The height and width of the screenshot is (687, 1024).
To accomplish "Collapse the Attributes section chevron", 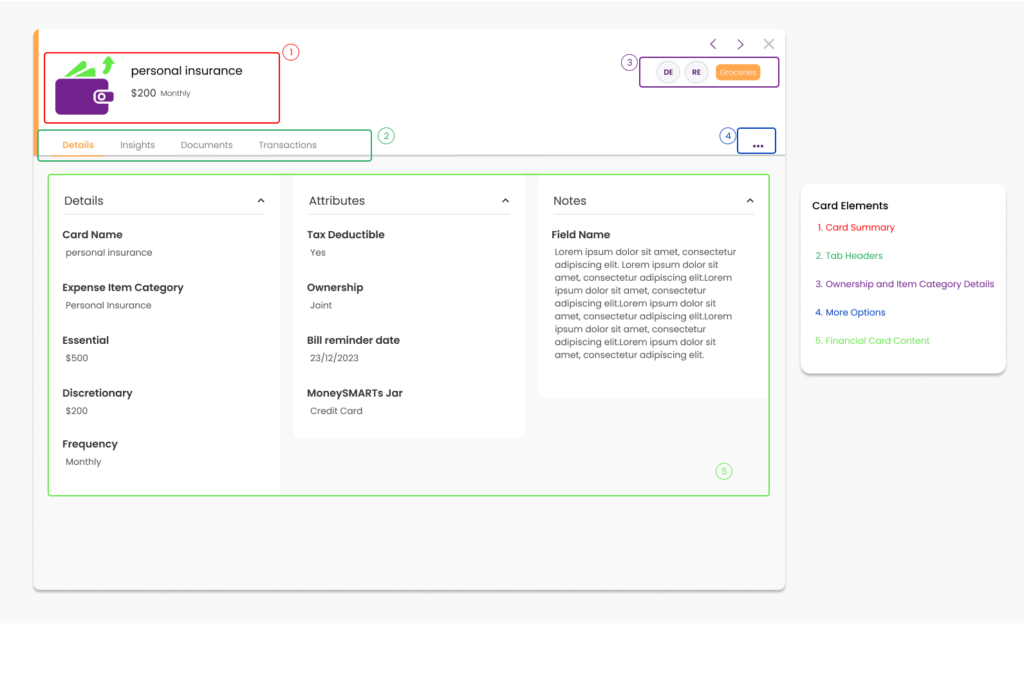I will click(x=505, y=201).
